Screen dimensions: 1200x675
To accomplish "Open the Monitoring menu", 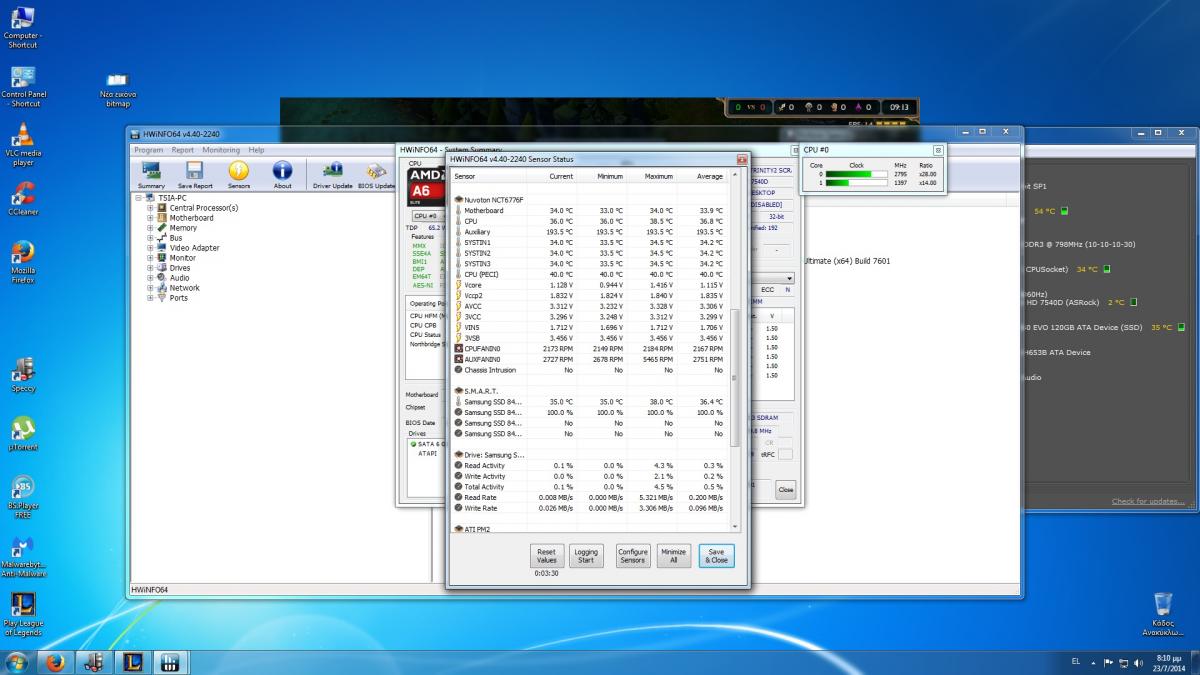I will pos(221,150).
